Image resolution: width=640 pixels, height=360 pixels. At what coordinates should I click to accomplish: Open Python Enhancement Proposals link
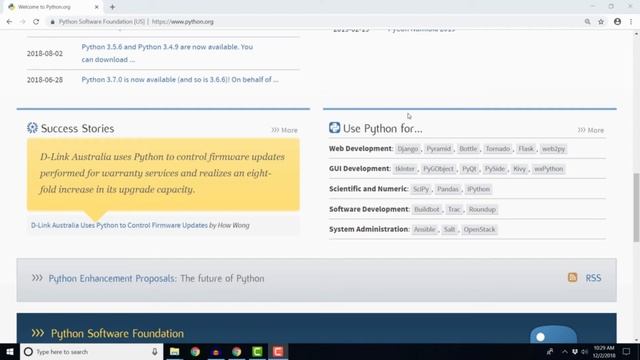point(112,278)
